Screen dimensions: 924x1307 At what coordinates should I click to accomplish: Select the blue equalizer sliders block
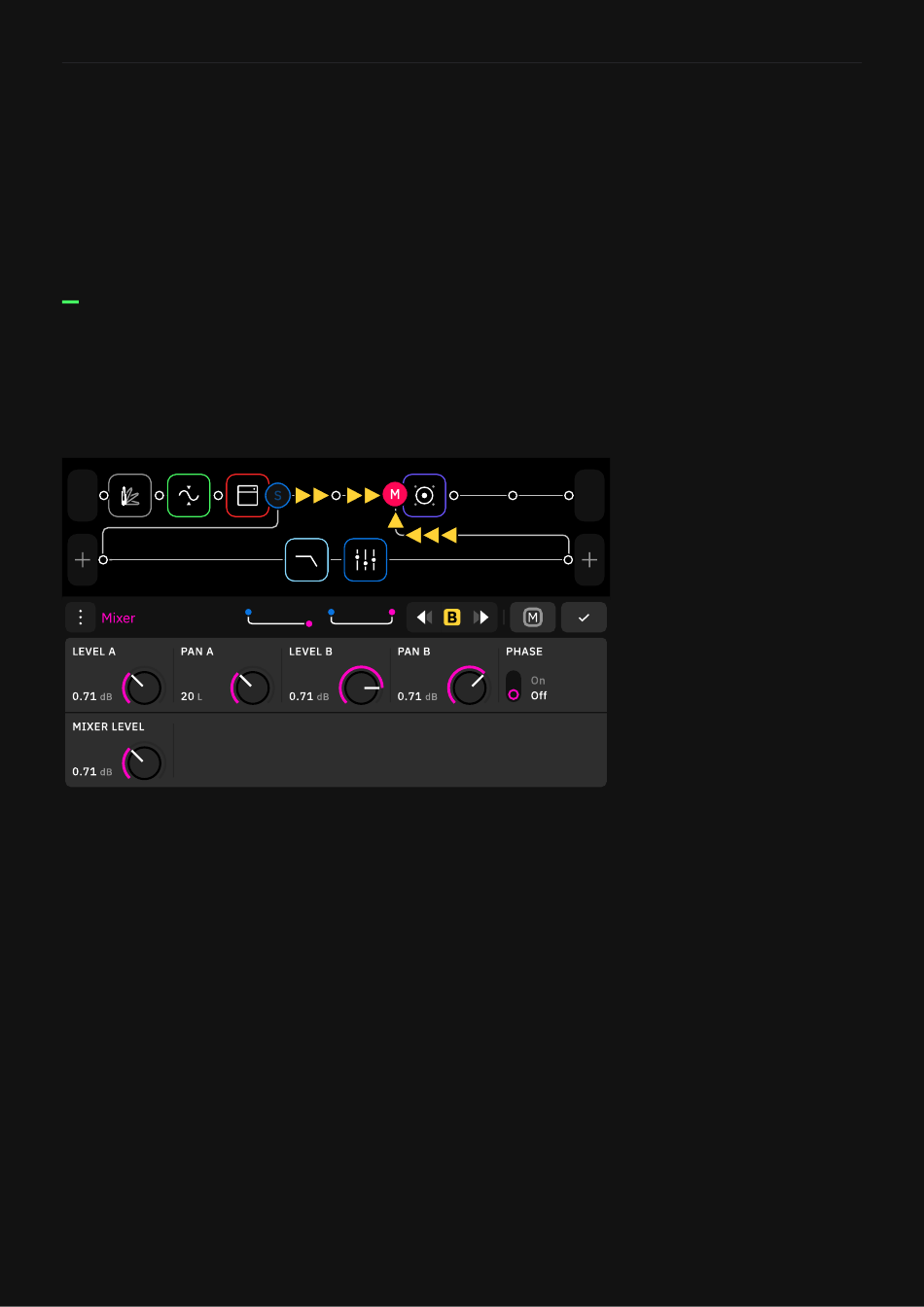[366, 560]
